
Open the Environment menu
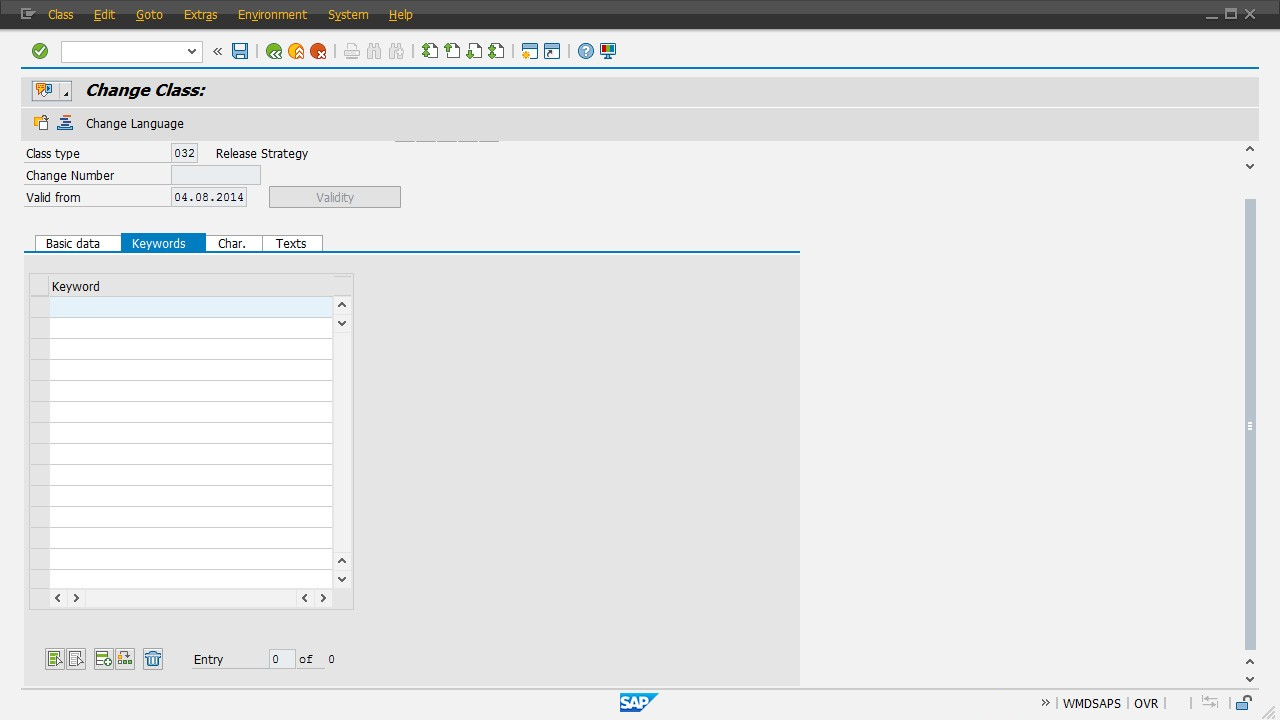272,15
